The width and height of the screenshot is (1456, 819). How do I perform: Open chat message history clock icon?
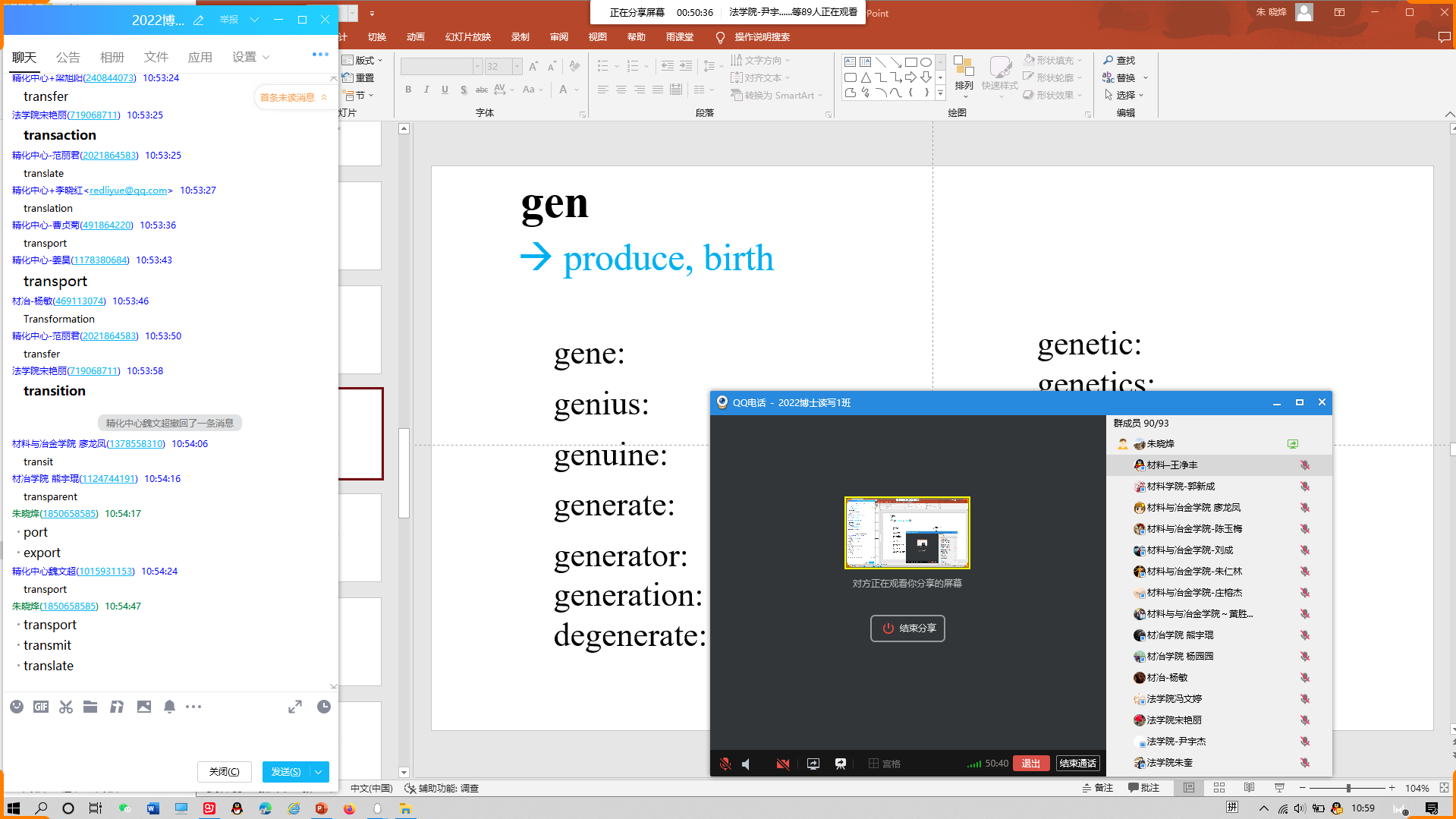pyautogui.click(x=323, y=707)
